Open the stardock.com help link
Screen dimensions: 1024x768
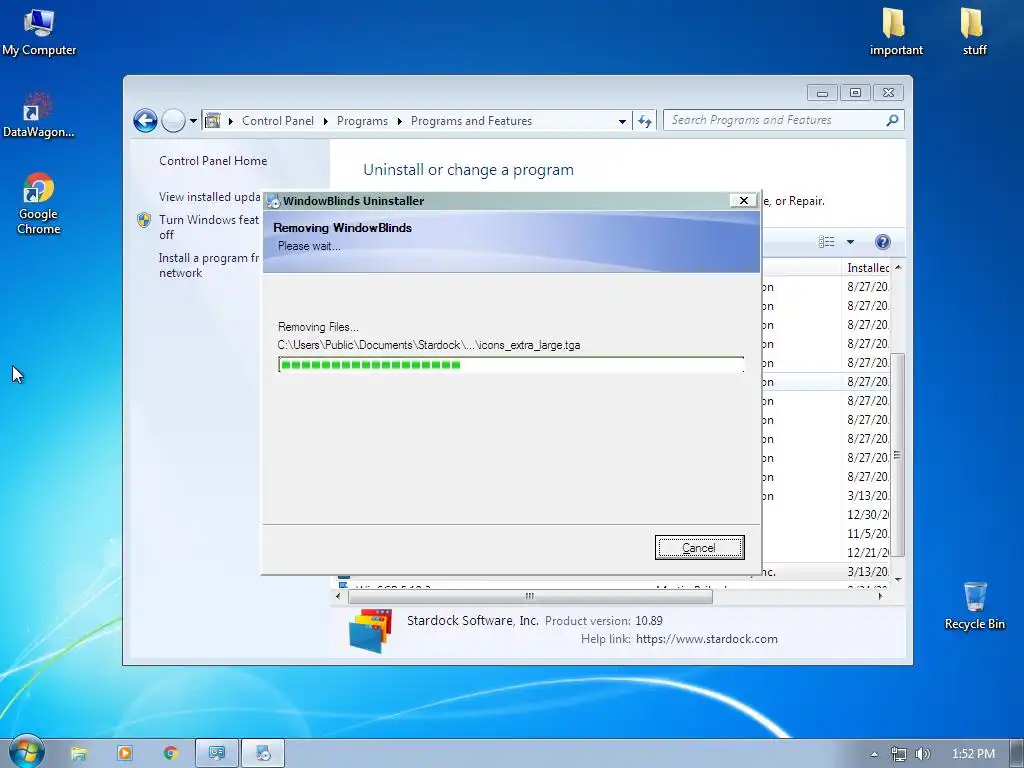(x=707, y=639)
